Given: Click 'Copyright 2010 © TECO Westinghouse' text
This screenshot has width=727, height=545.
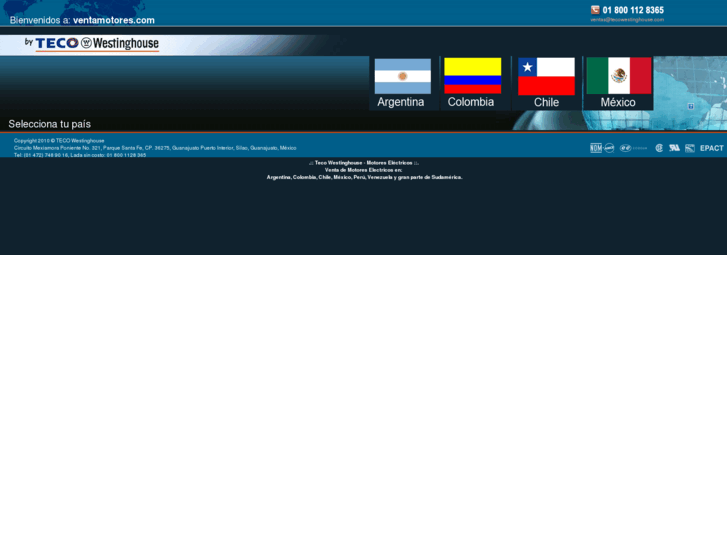Looking at the screenshot, I should pyautogui.click(x=59, y=141).
